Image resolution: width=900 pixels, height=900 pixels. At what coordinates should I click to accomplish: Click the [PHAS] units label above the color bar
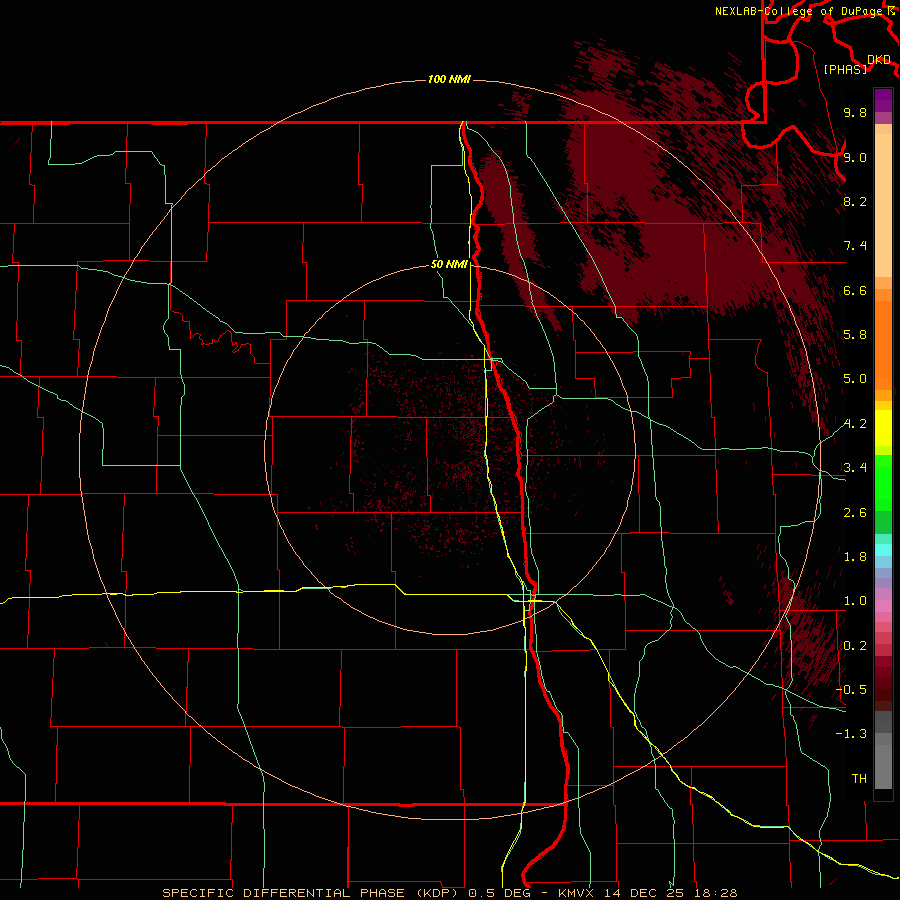point(845,70)
